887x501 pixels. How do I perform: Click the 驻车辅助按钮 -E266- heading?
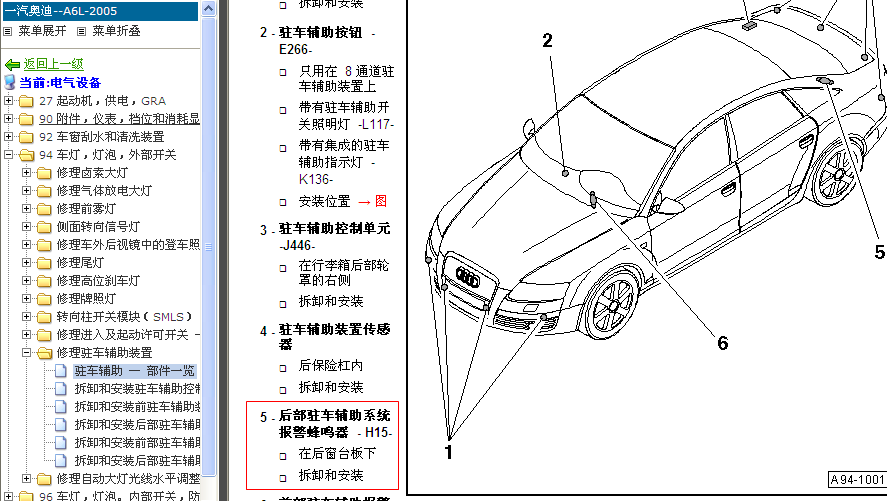[325, 41]
